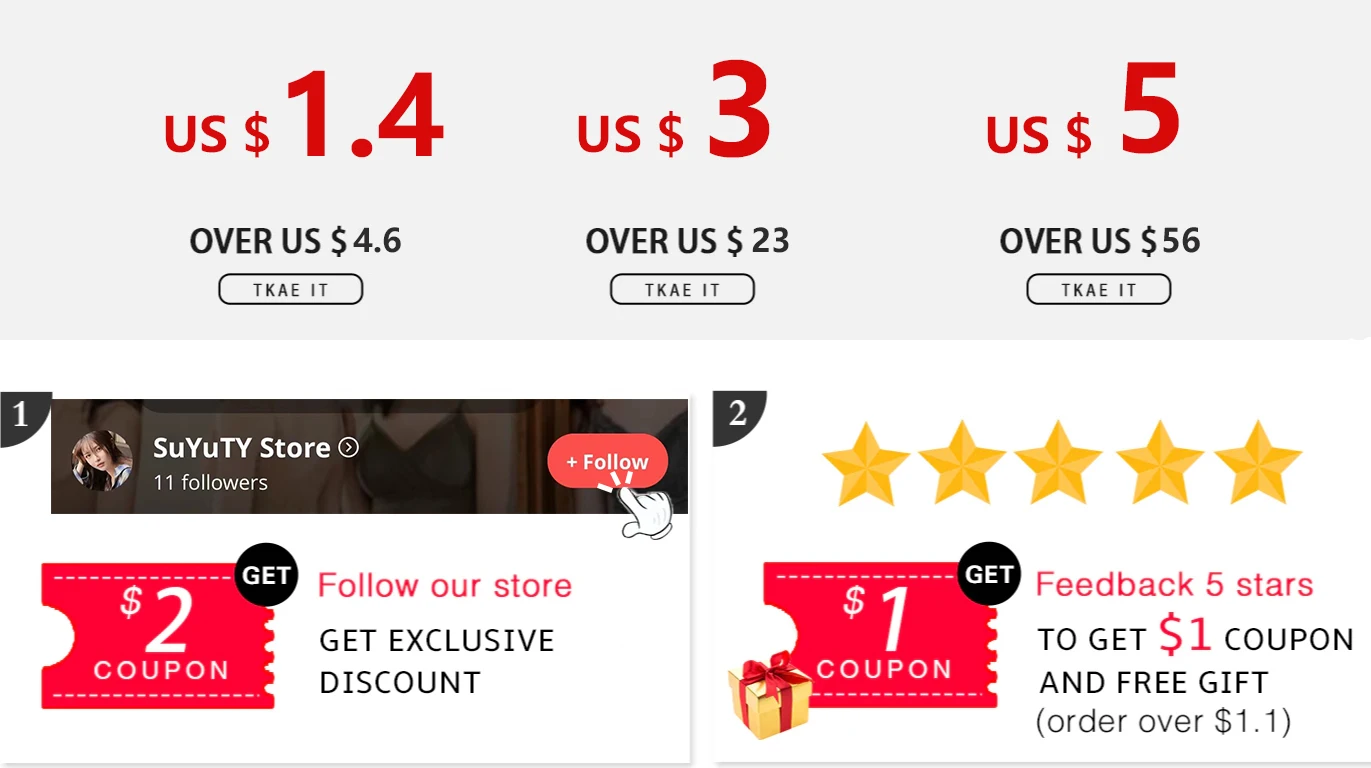Click the black GET badge on $2 coupon
The width and height of the screenshot is (1371, 768).
click(x=266, y=575)
